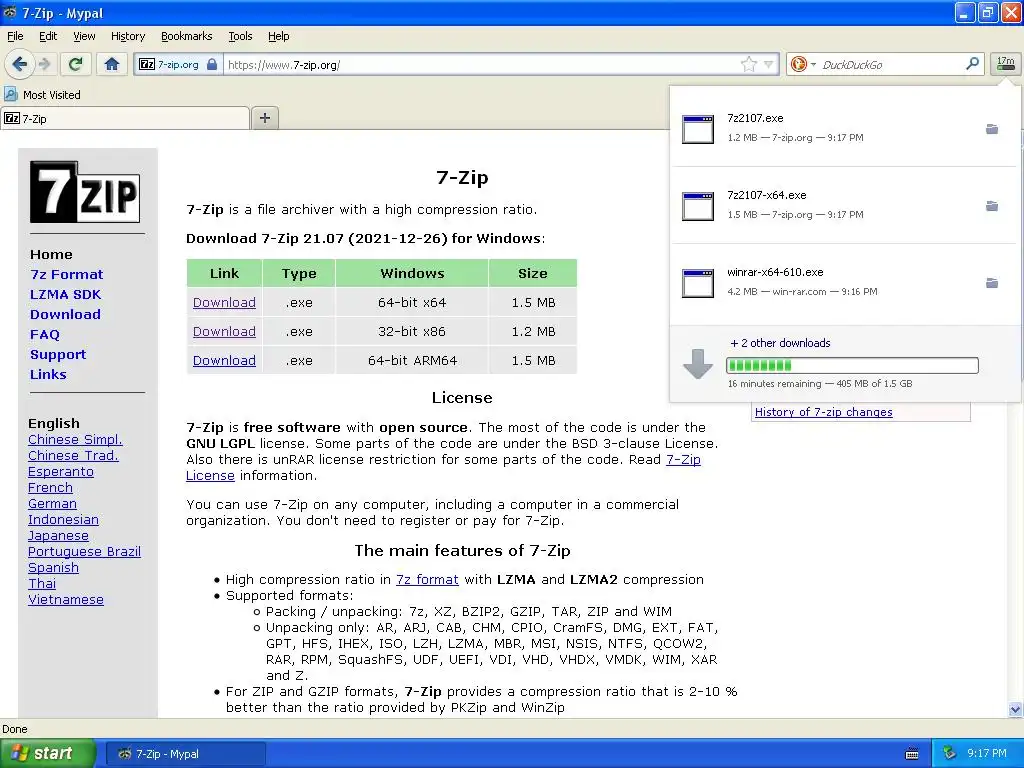Screen dimensions: 1024x768
Task: Switch site language to Vietnamese
Action: coord(66,600)
